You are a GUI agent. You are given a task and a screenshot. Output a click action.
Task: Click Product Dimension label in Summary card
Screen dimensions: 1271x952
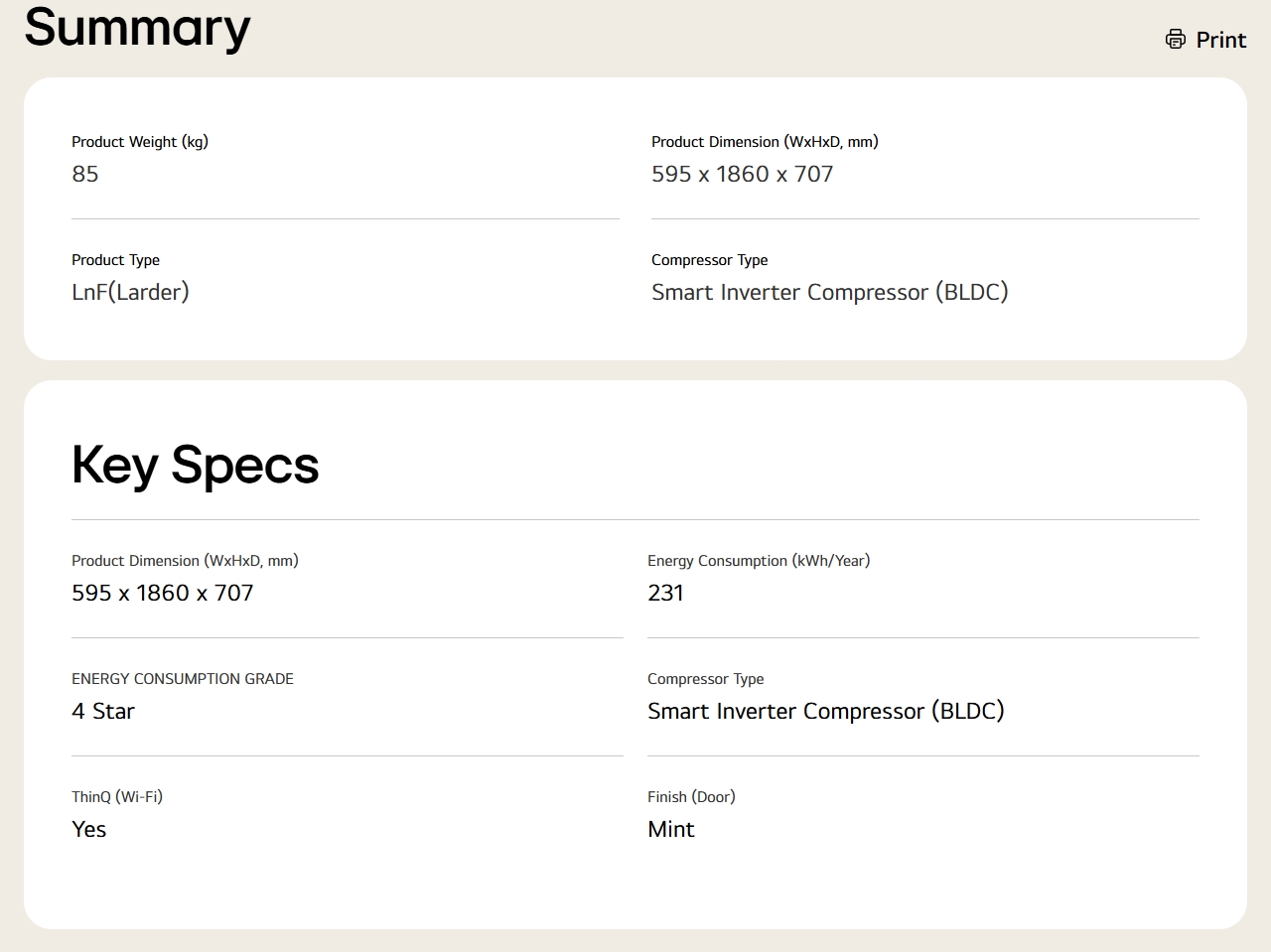[x=765, y=142]
